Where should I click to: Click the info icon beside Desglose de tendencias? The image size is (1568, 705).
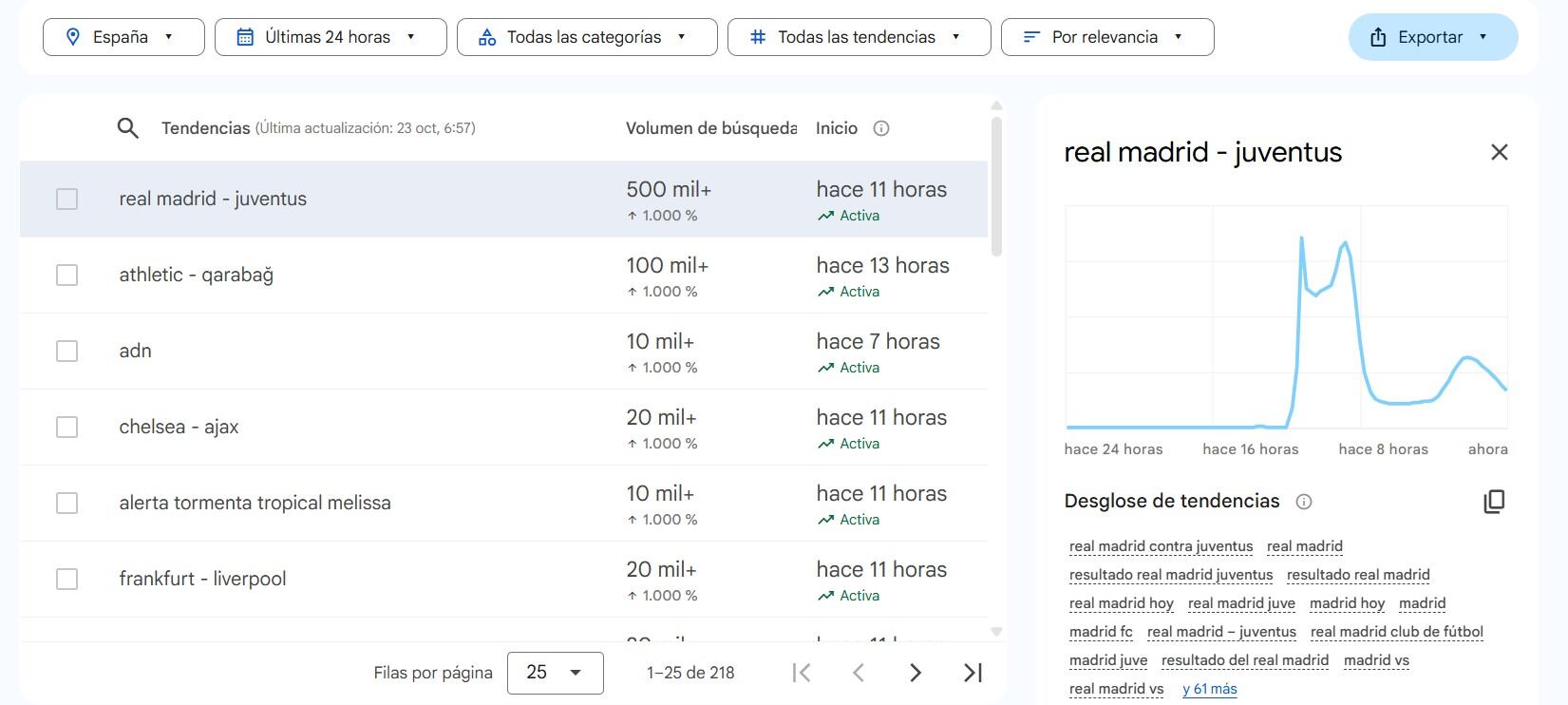coord(1304,502)
